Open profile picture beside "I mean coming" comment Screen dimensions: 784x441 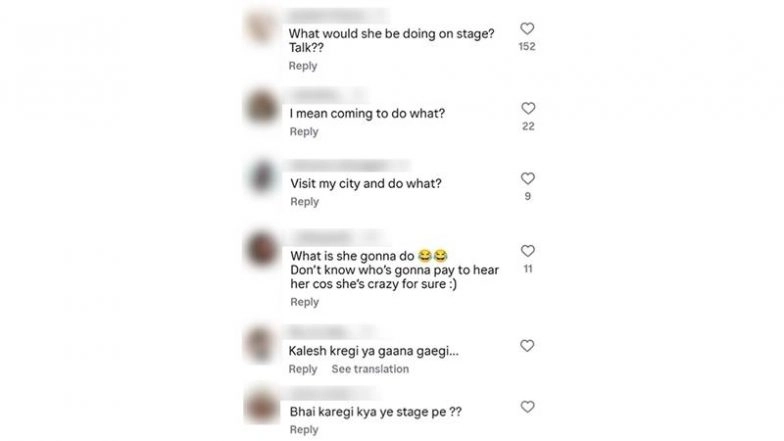point(262,107)
